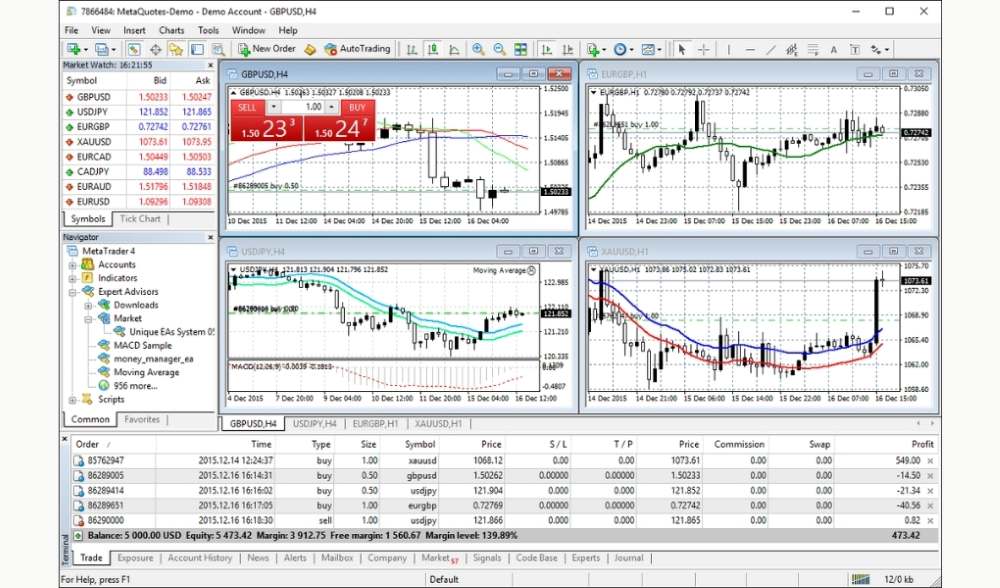Select the Trendline drawing tool
The width and height of the screenshot is (1000, 588).
tap(771, 49)
